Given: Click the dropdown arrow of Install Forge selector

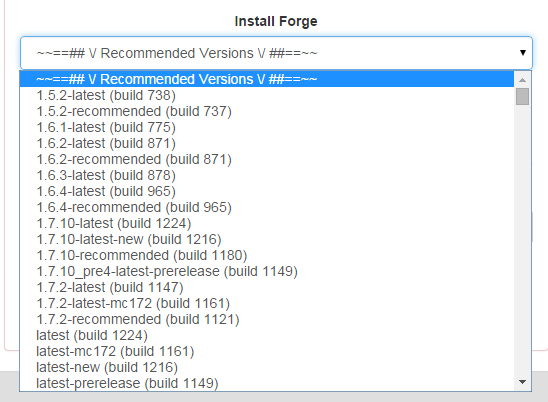Looking at the screenshot, I should click(x=522, y=53).
